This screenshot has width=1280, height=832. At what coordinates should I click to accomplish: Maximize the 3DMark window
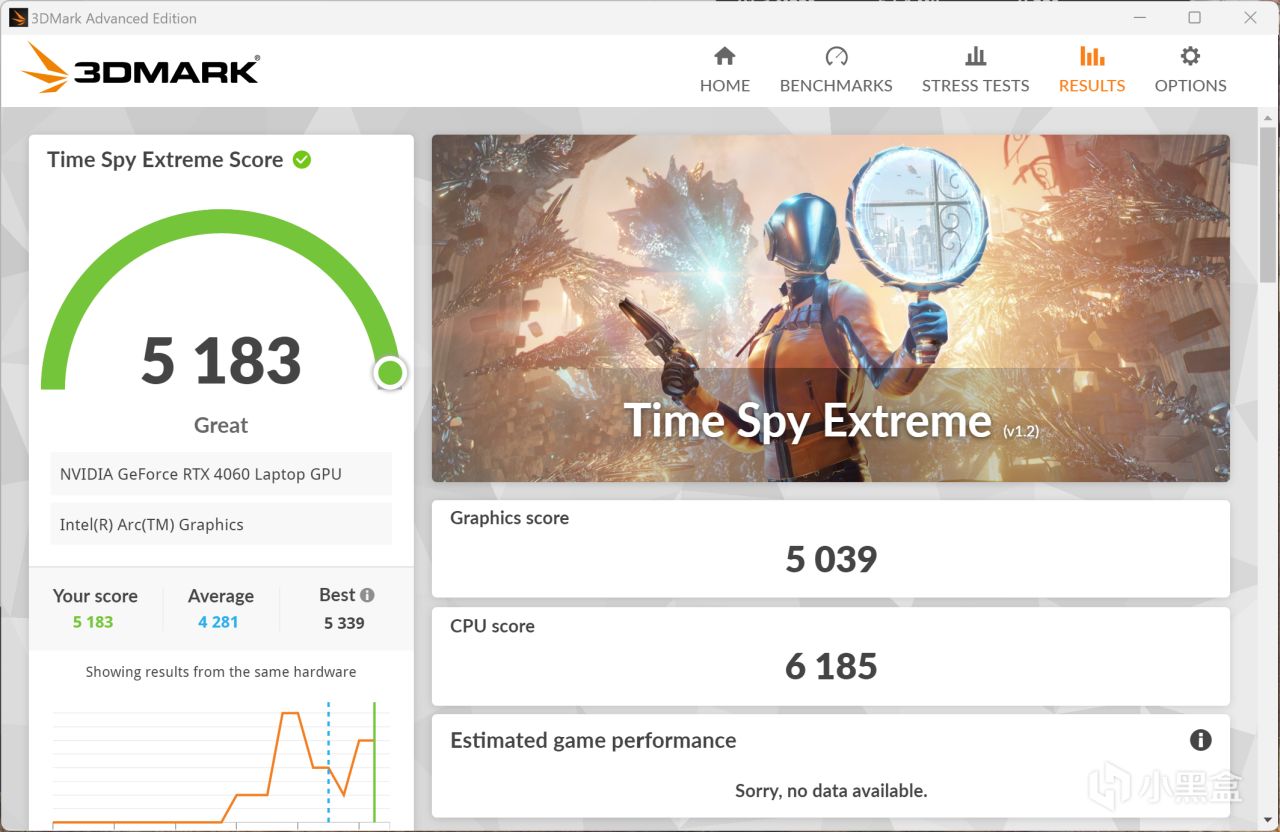tap(1195, 17)
